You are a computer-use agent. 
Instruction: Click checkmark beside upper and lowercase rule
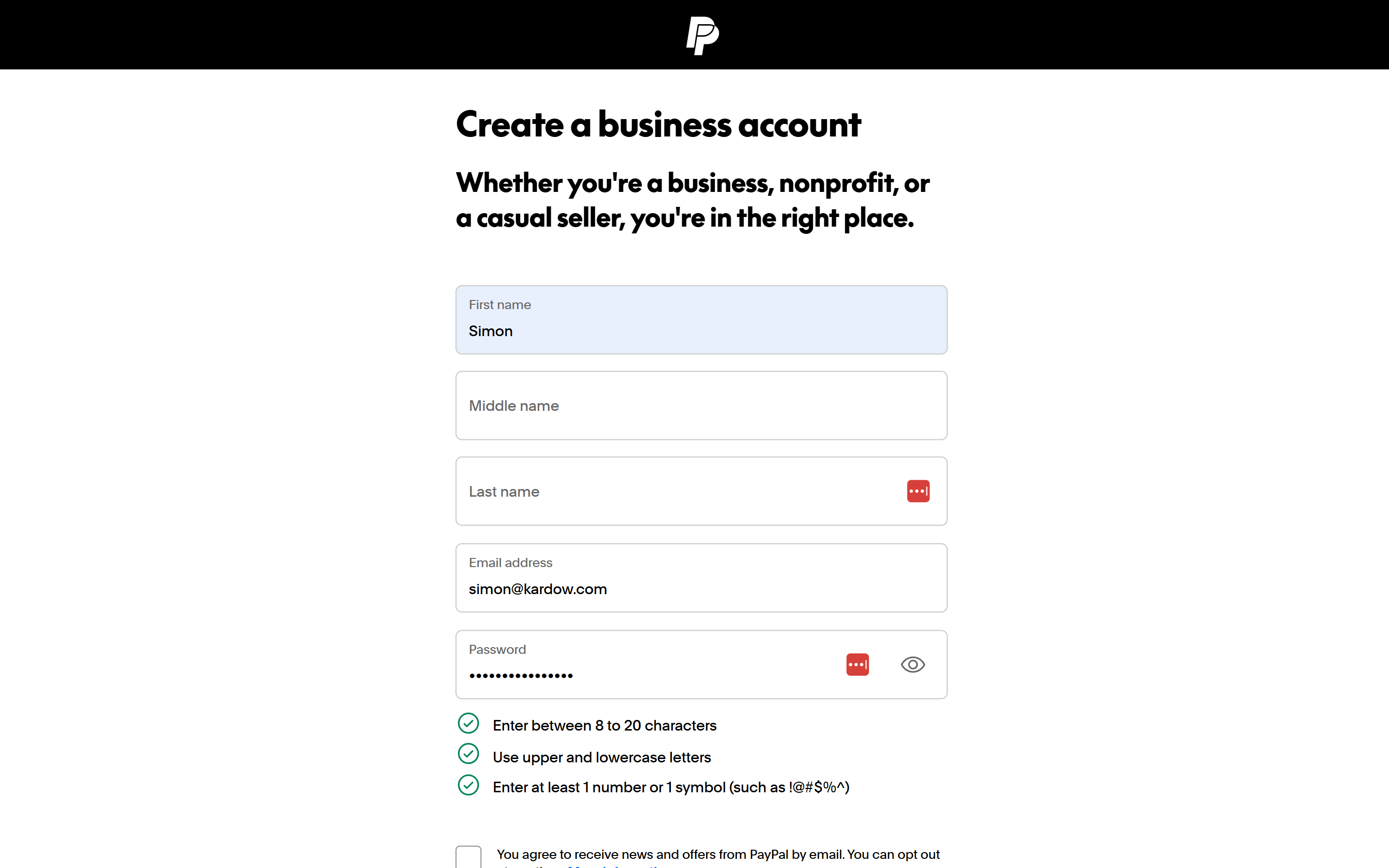click(x=468, y=754)
